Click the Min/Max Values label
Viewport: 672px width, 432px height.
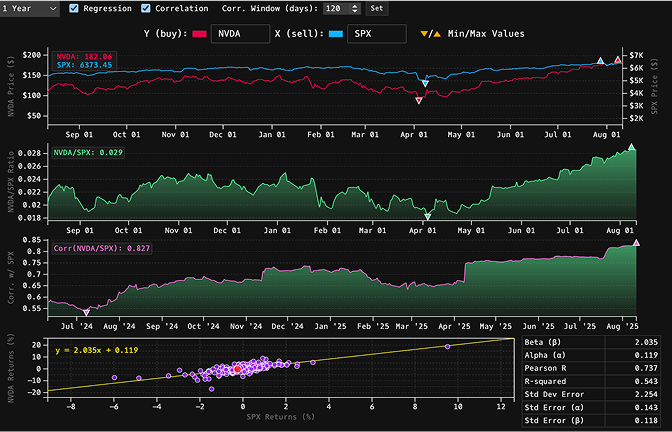486,34
